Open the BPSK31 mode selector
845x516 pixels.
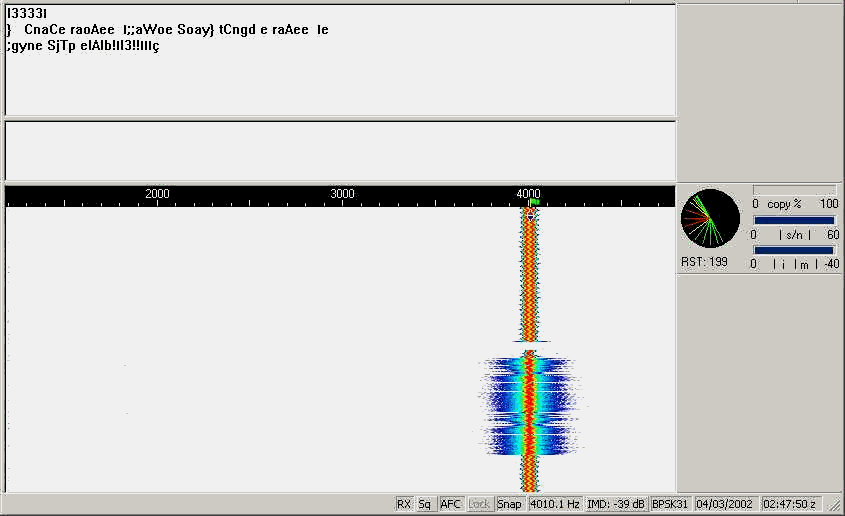[x=670, y=504]
